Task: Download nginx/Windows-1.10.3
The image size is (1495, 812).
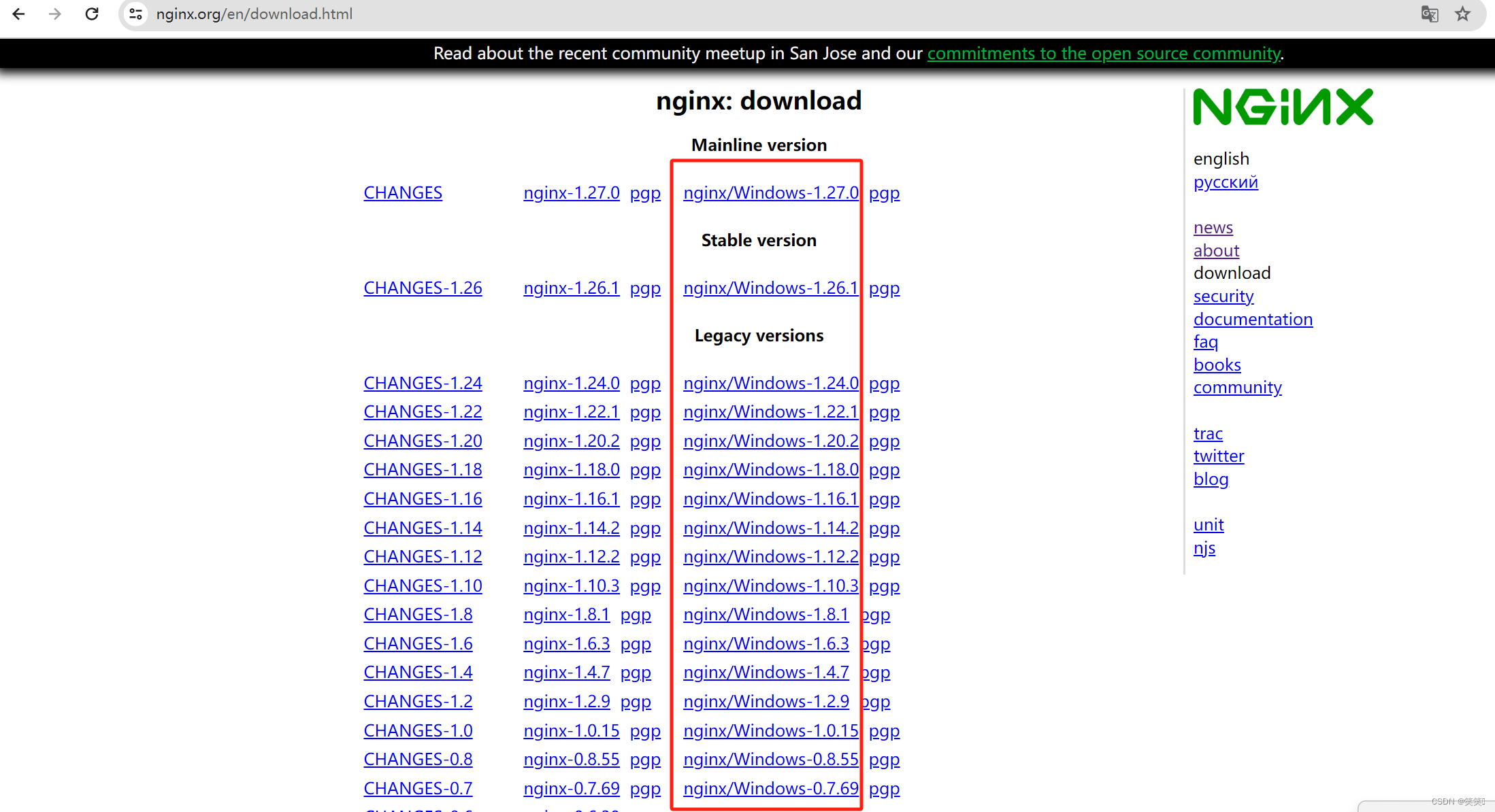Action: [x=771, y=586]
